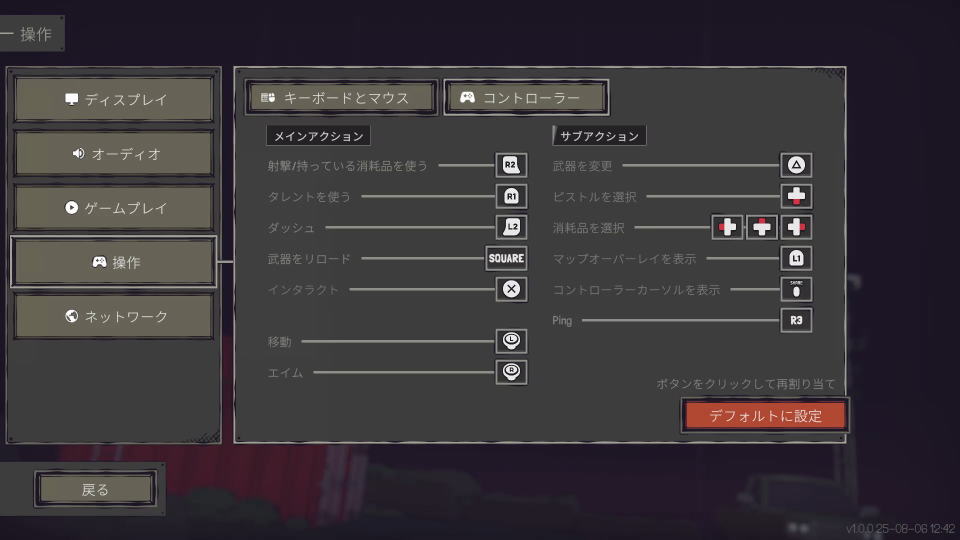Rebind the d-pad icon for ピストルを選択
Image resolution: width=960 pixels, height=540 pixels.
click(797, 197)
